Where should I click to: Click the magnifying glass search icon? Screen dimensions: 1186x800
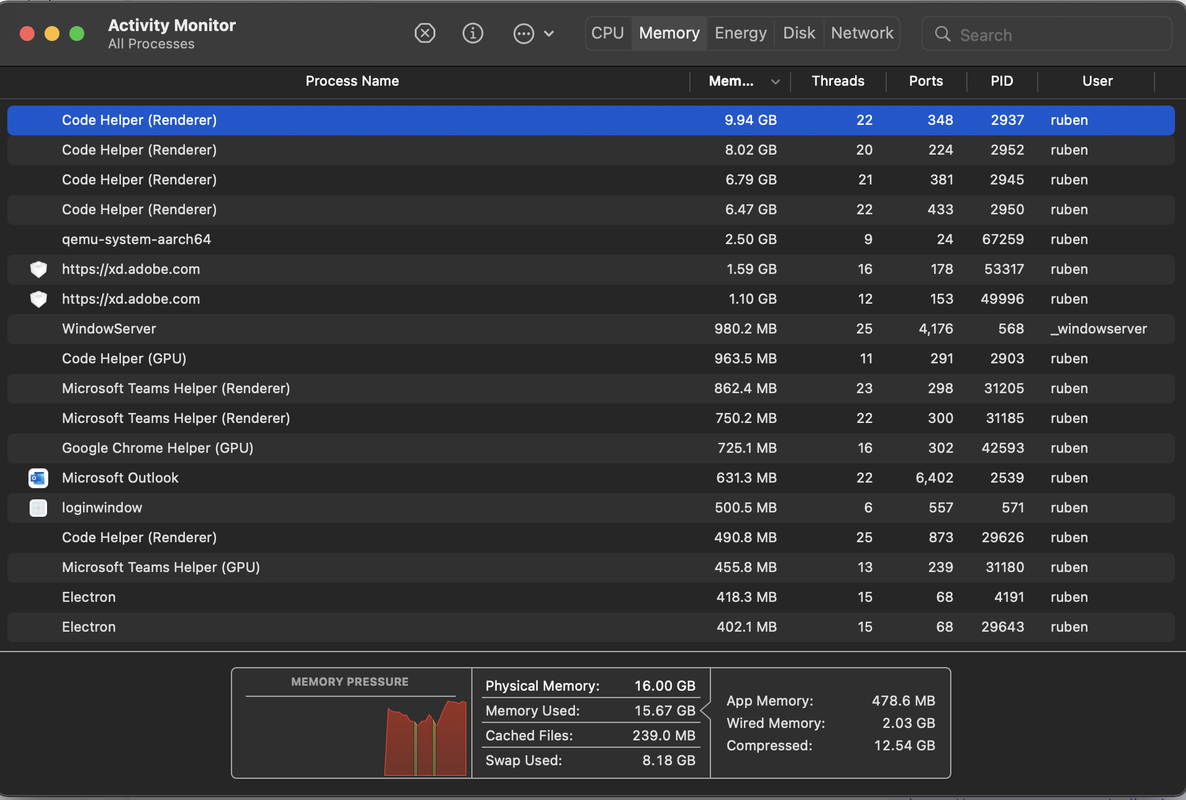coord(942,34)
